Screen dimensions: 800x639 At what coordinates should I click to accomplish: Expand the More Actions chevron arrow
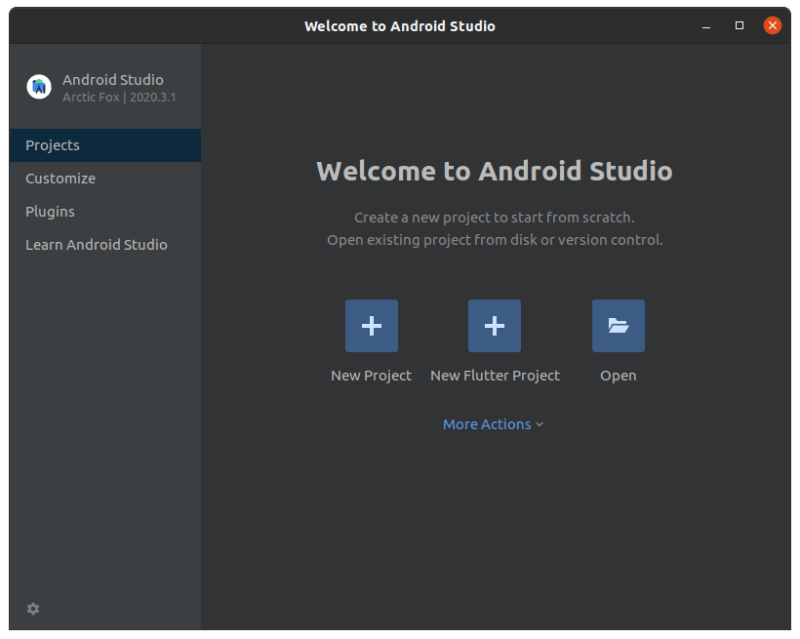coord(540,425)
